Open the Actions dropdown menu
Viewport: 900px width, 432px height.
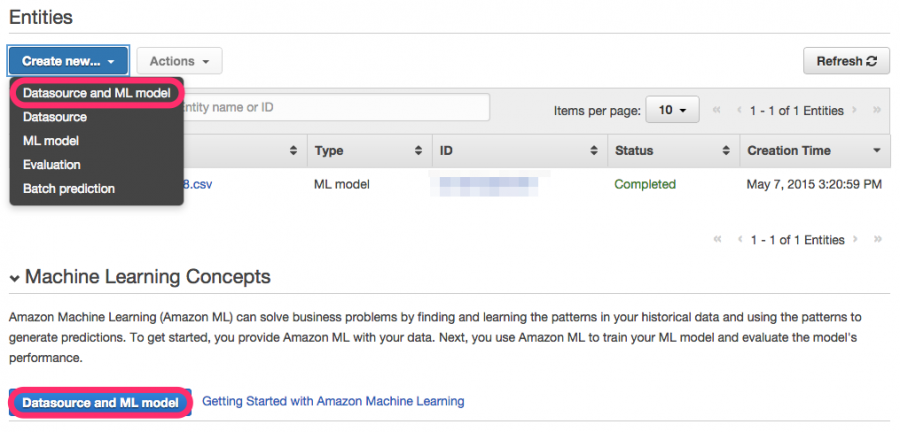pos(179,61)
